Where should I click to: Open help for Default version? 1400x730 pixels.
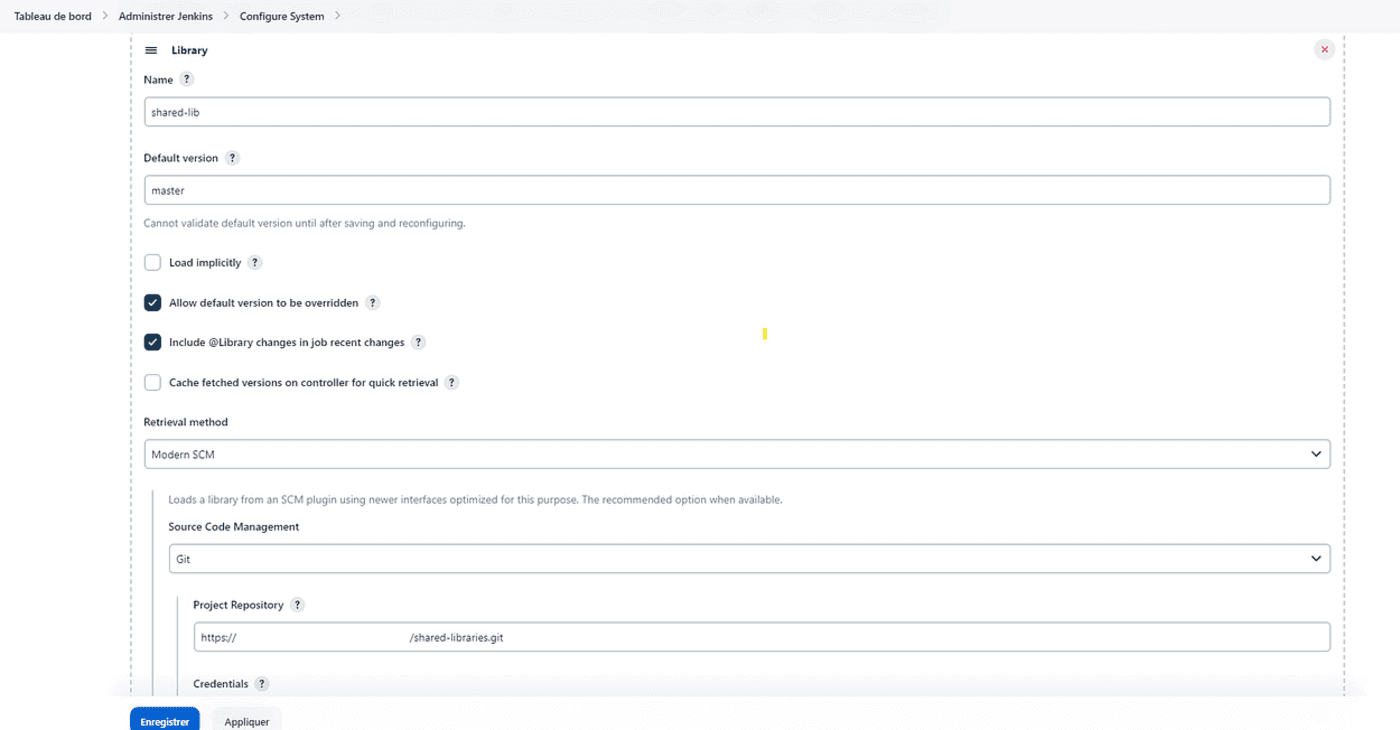[232, 158]
